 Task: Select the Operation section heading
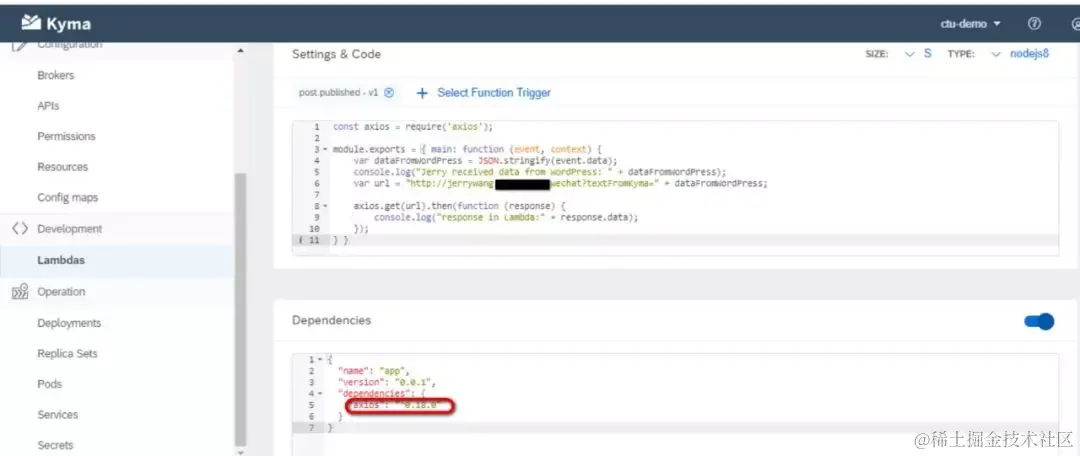61,291
